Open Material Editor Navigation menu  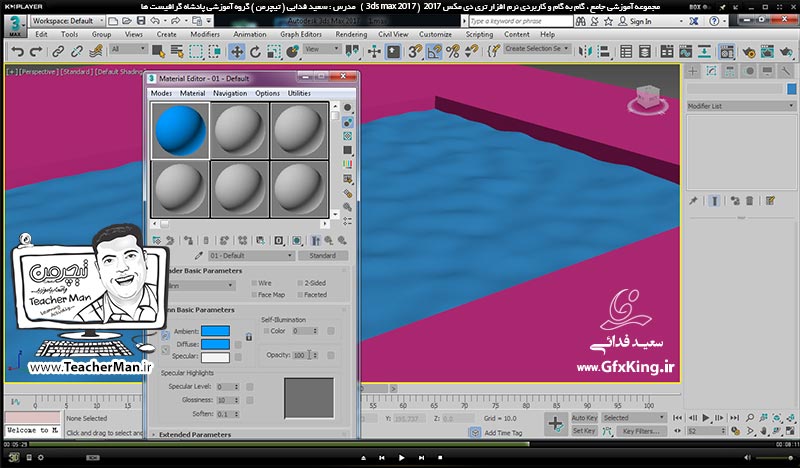(230, 93)
